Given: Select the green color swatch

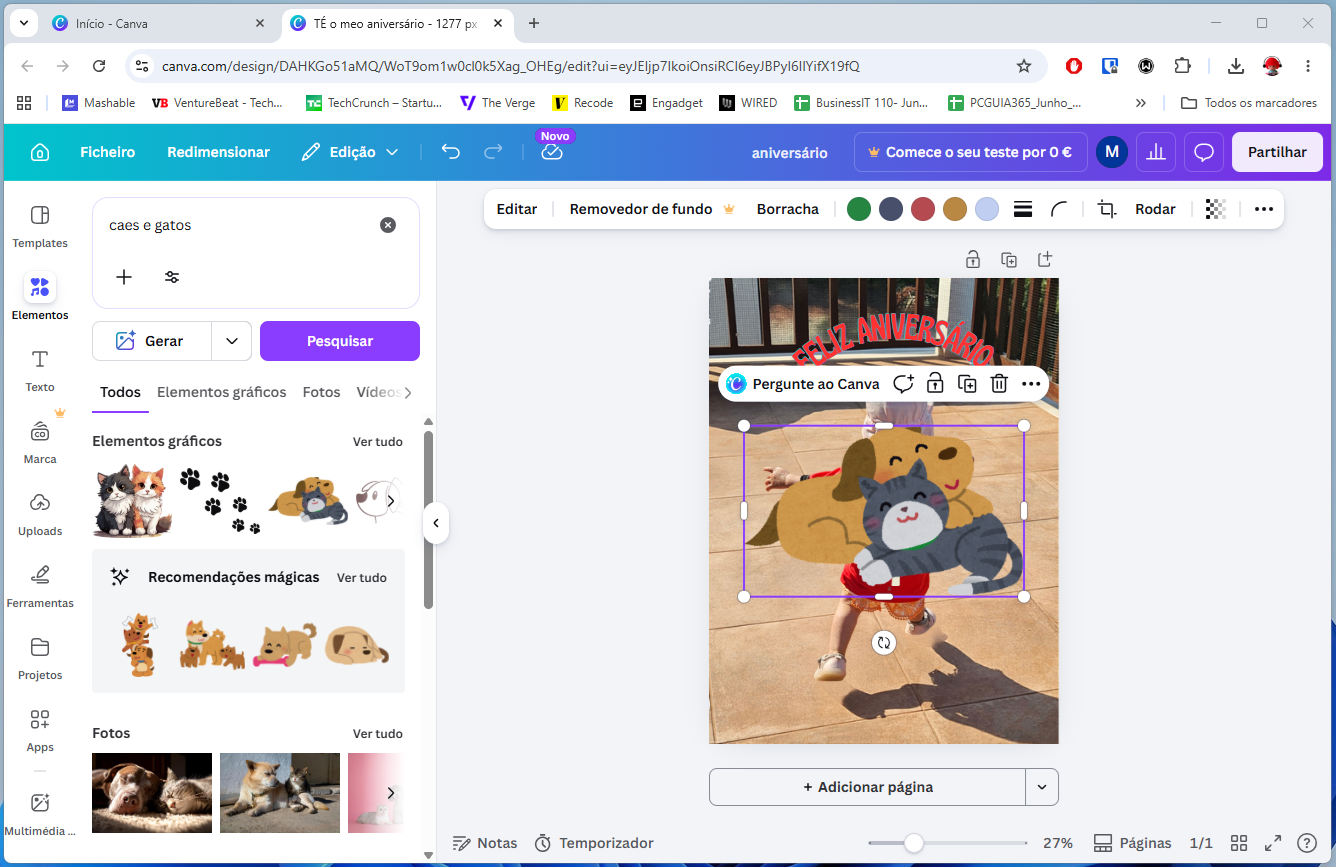Looking at the screenshot, I should [859, 209].
